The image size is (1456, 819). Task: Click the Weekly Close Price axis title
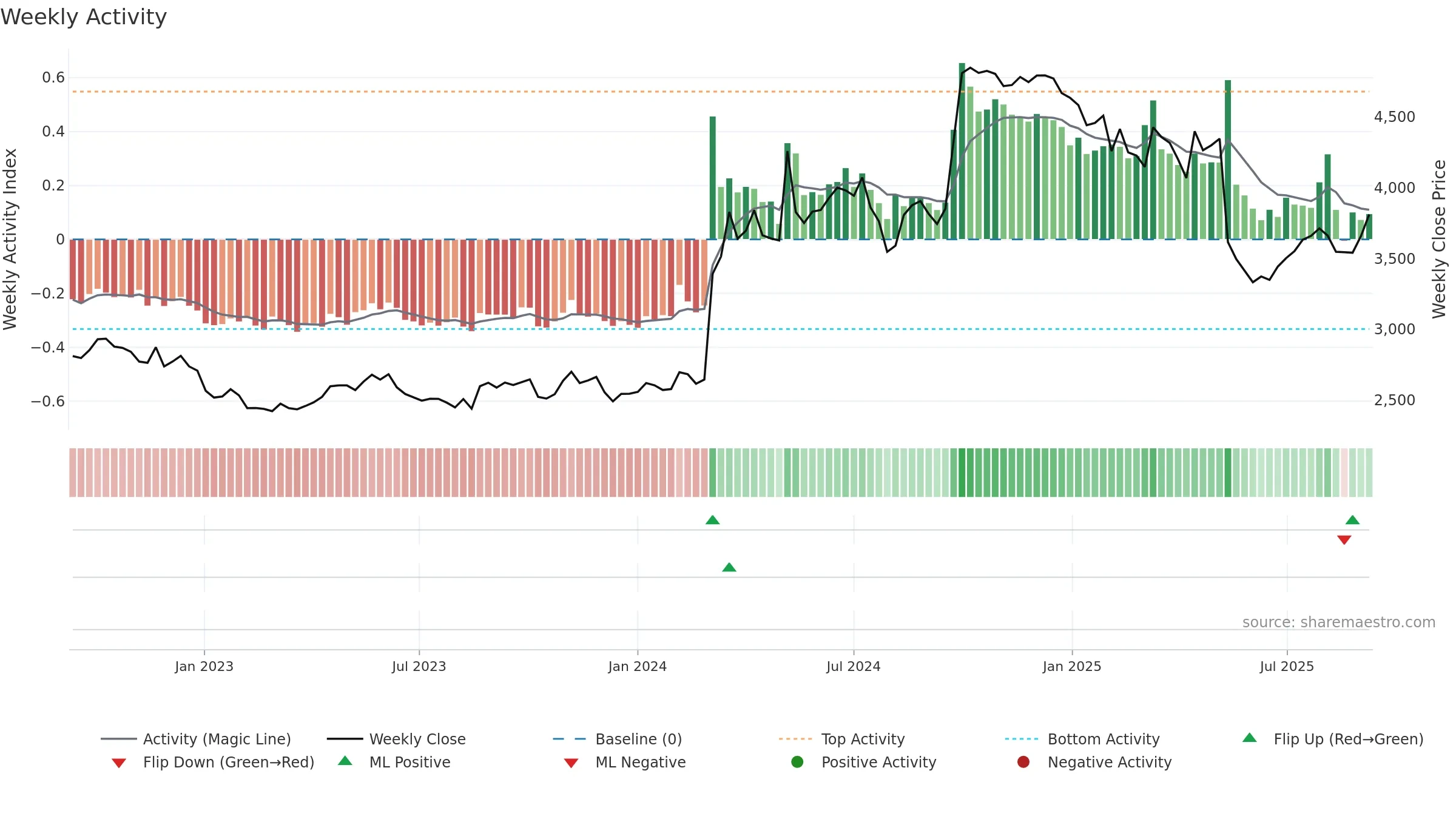tap(1439, 239)
